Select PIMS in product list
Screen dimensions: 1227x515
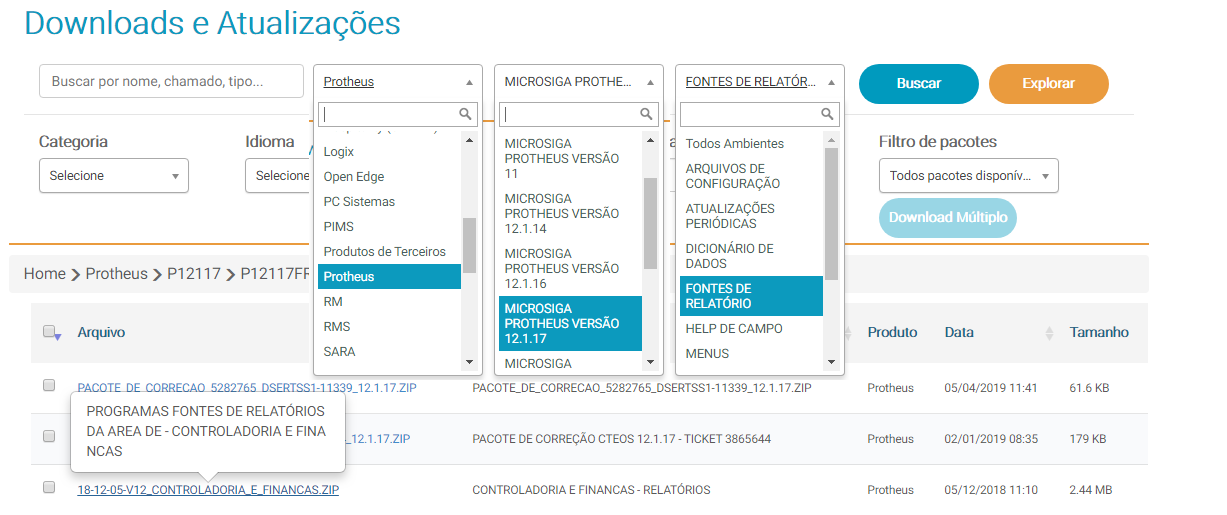[390, 227]
